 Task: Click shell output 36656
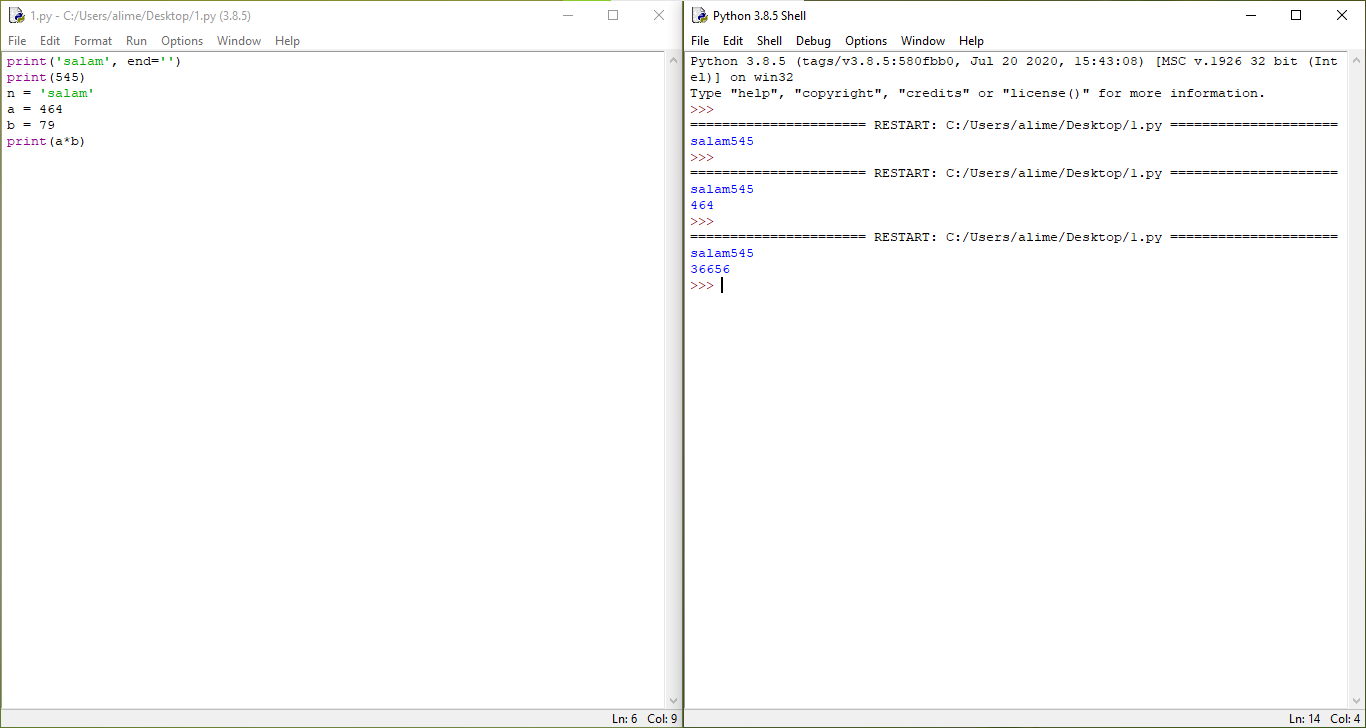[710, 269]
